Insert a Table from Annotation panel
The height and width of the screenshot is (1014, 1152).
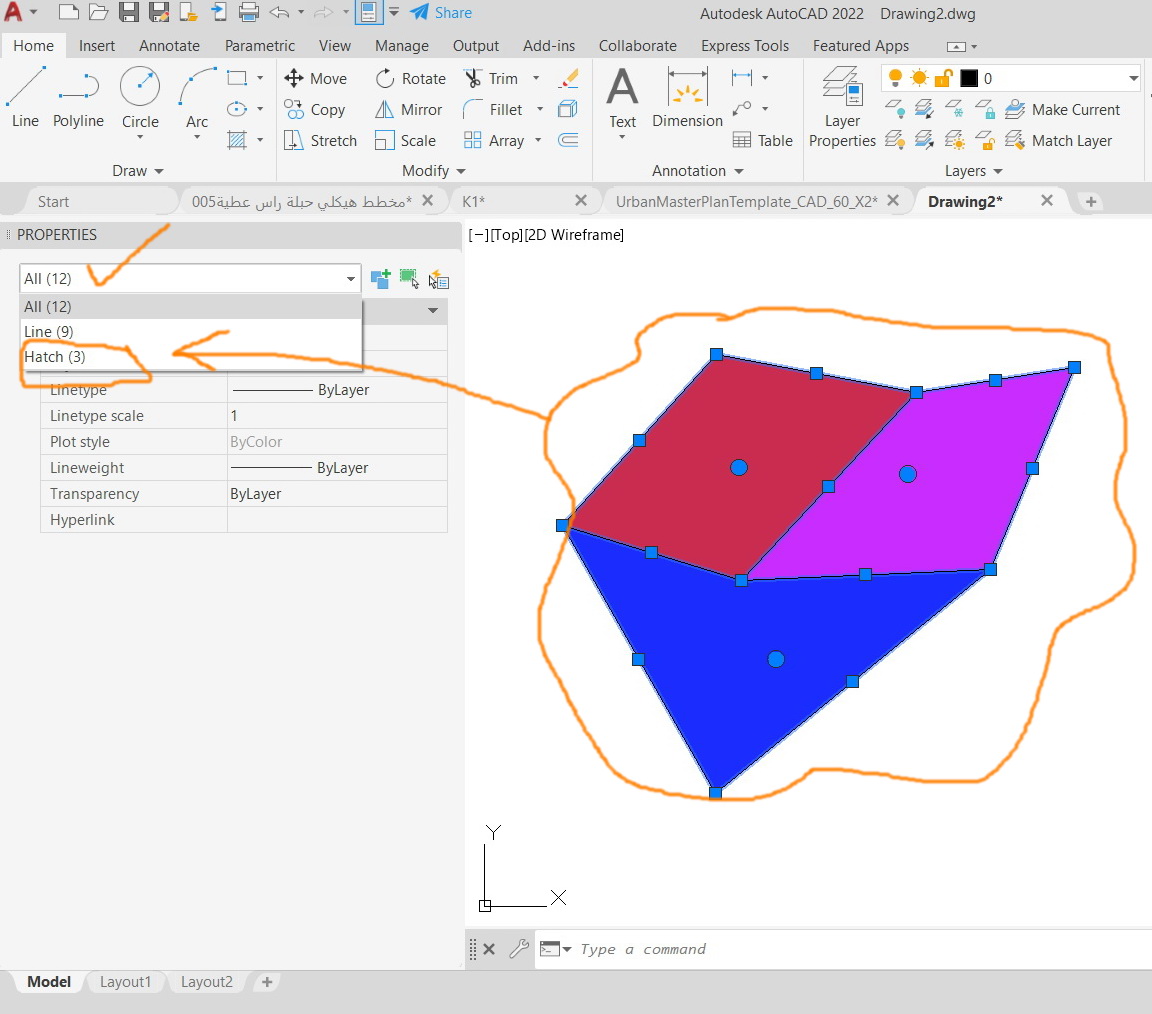763,140
